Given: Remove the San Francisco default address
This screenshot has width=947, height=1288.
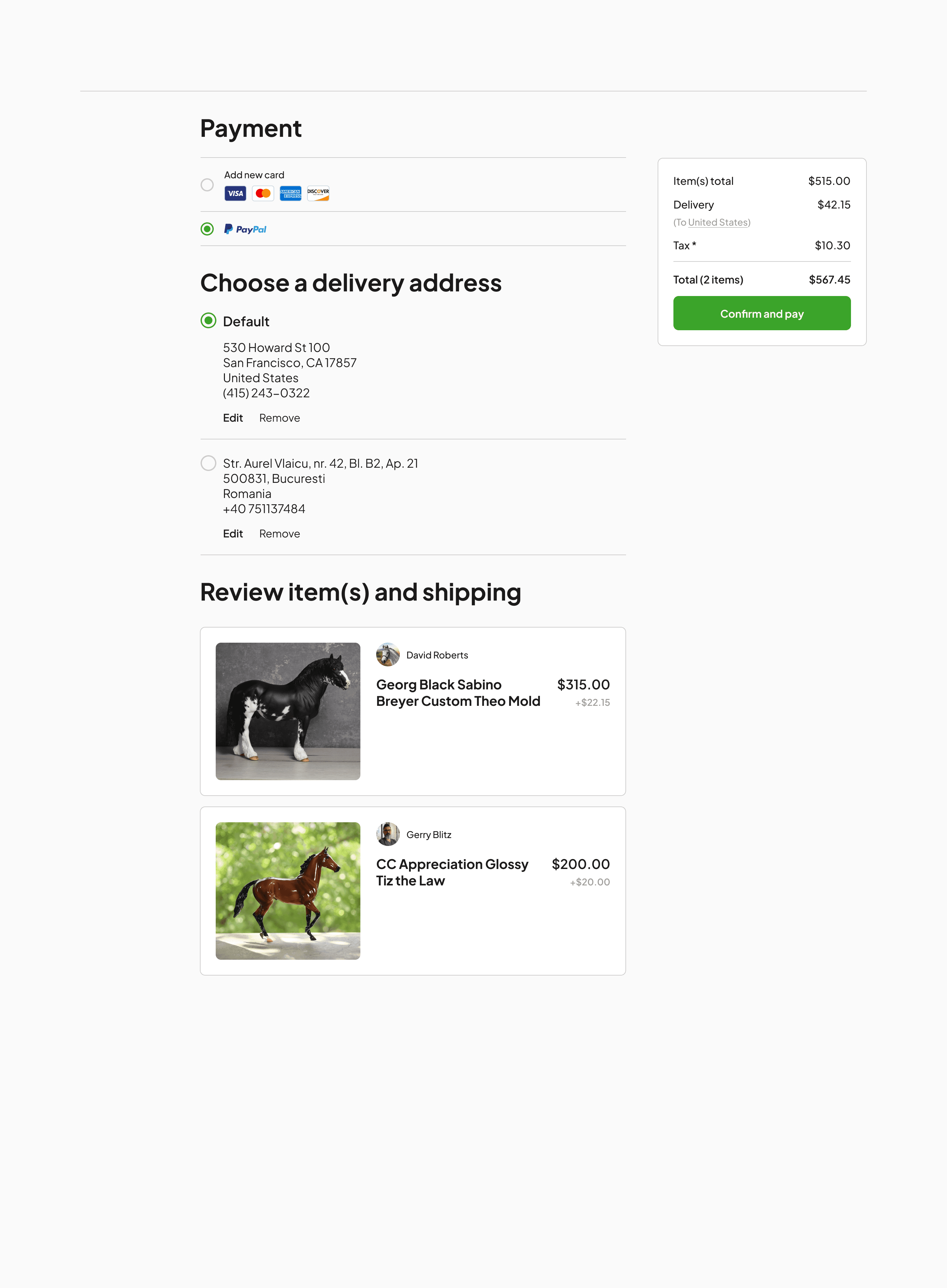Looking at the screenshot, I should click(x=279, y=418).
